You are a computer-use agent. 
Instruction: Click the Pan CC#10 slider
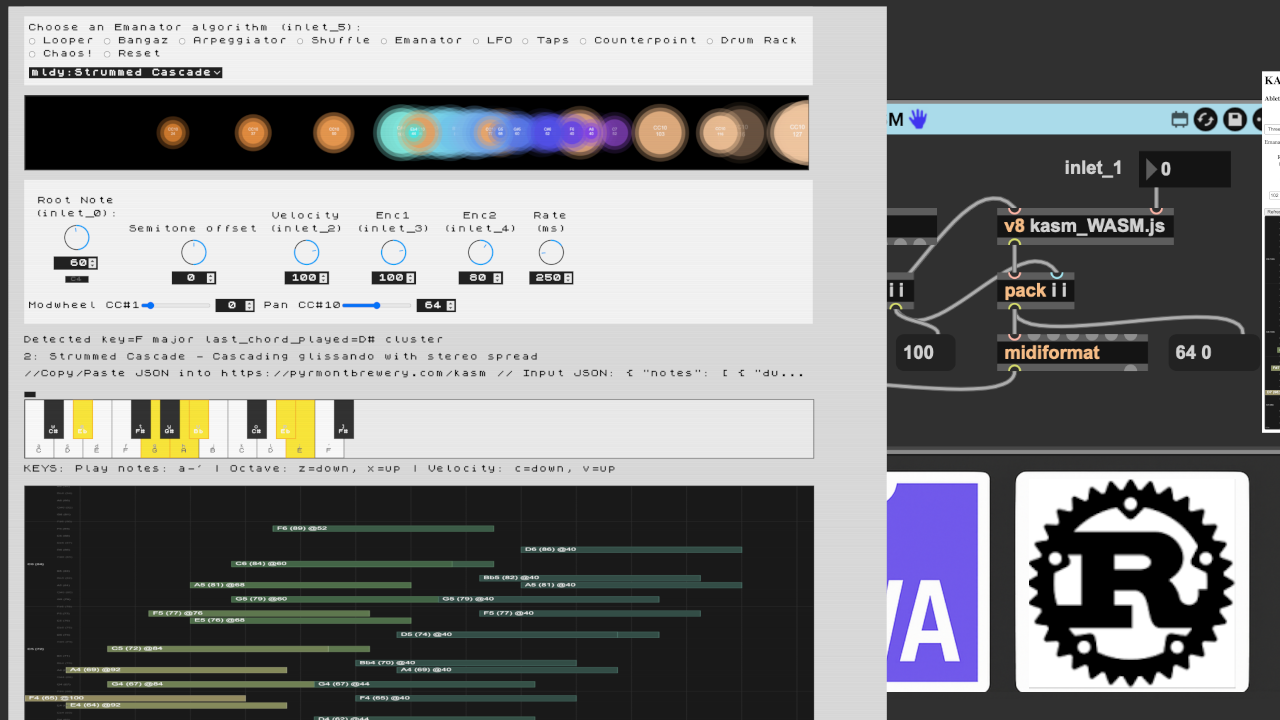[x=378, y=305]
